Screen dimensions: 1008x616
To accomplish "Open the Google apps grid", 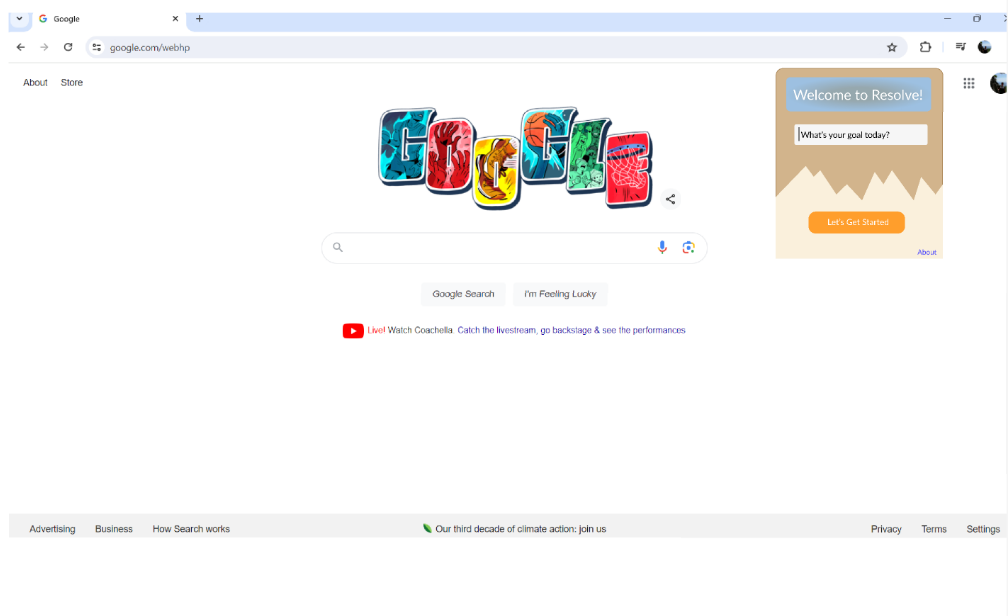I will [969, 83].
